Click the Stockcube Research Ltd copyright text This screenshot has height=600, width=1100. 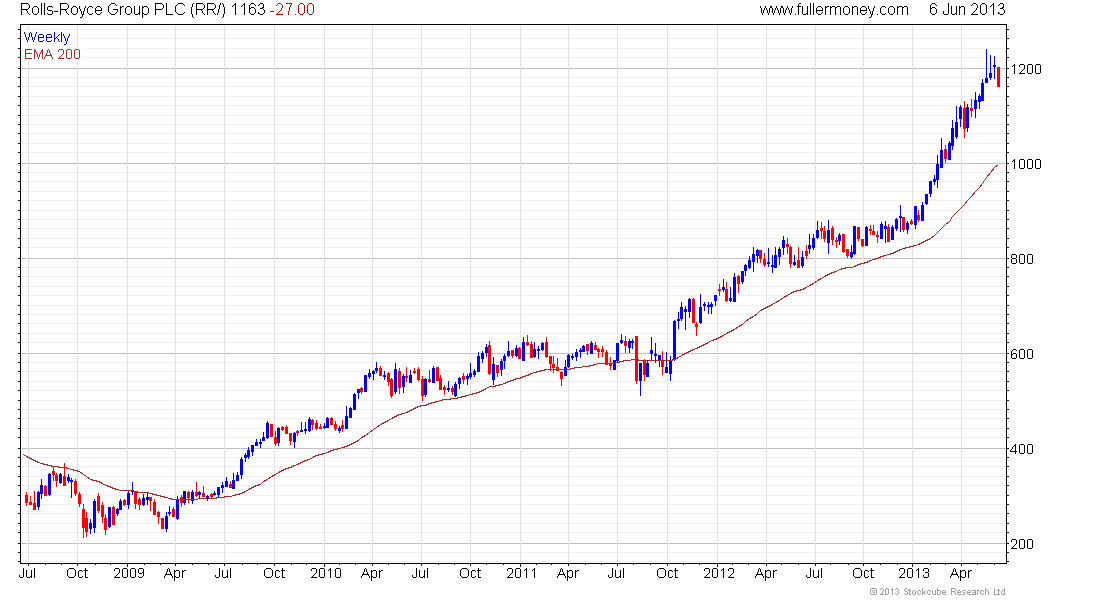937,592
